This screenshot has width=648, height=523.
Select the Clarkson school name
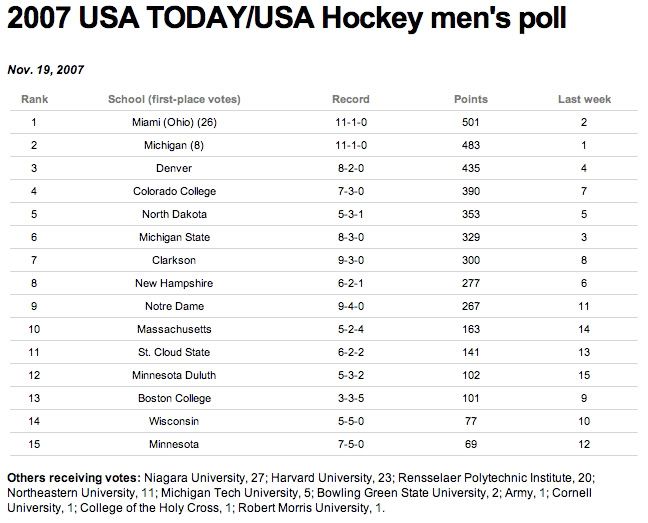coord(174,260)
